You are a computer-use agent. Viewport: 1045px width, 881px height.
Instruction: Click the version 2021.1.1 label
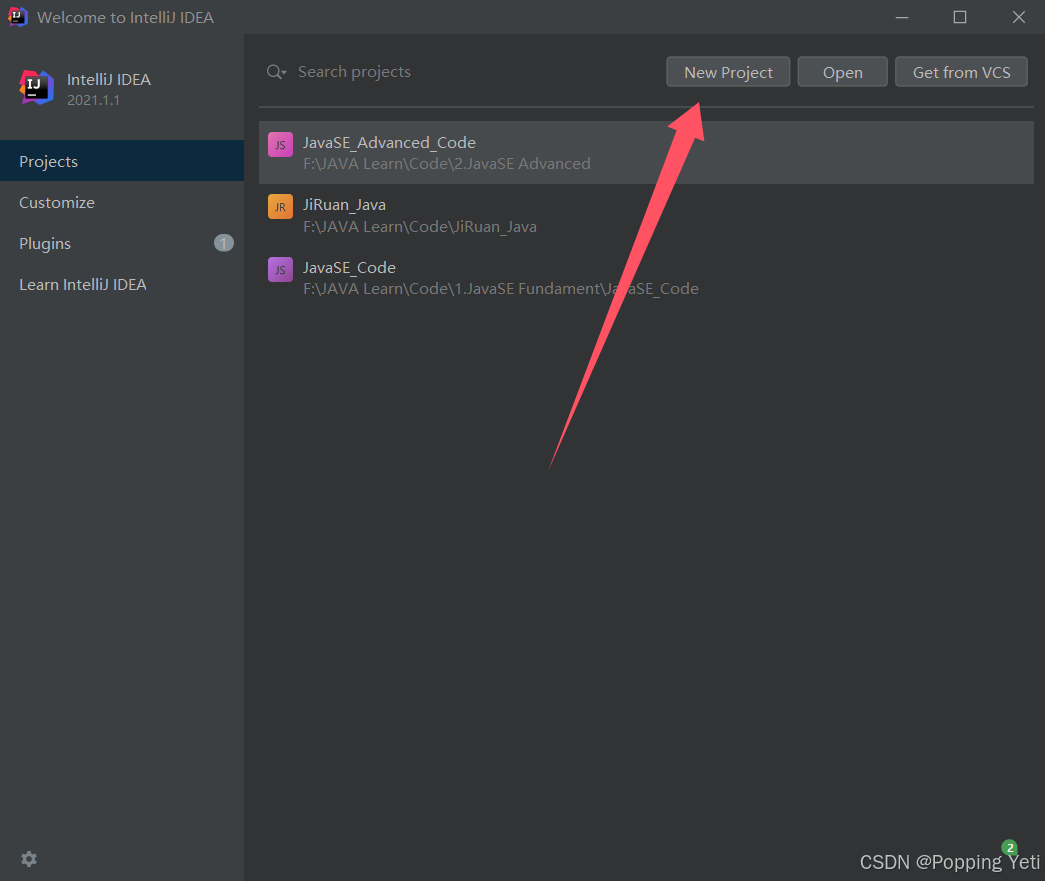pos(93,100)
